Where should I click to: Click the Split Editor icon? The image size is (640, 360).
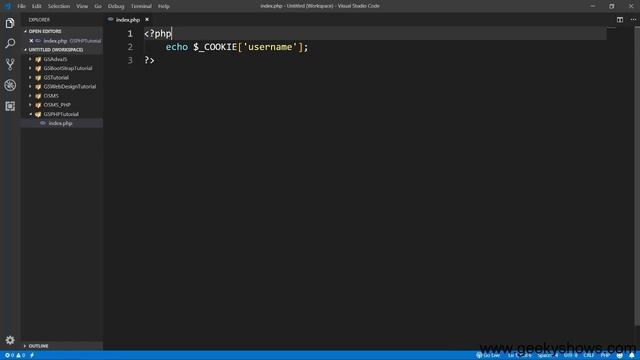[x=620, y=20]
